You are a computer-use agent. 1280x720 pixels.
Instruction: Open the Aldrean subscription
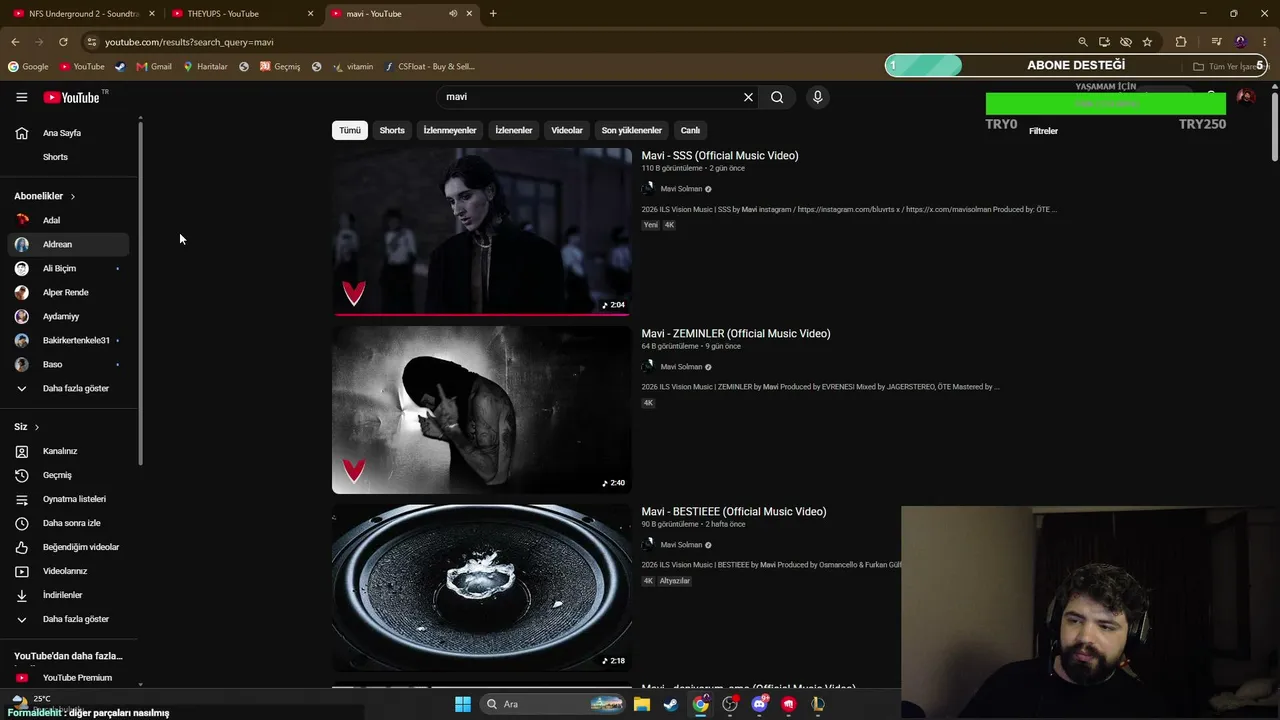68,244
